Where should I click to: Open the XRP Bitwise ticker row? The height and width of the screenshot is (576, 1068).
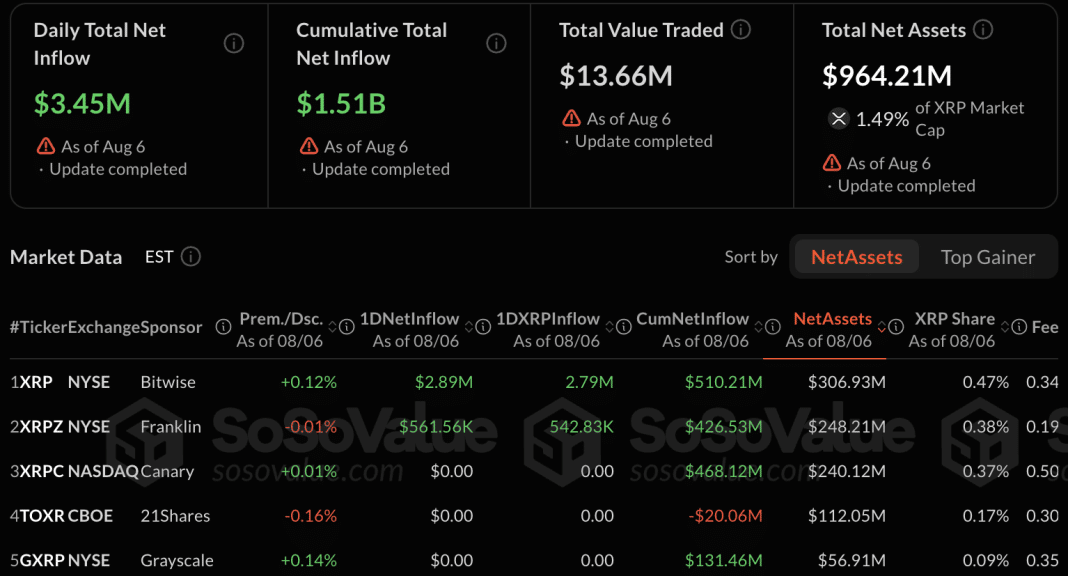click(x=534, y=382)
